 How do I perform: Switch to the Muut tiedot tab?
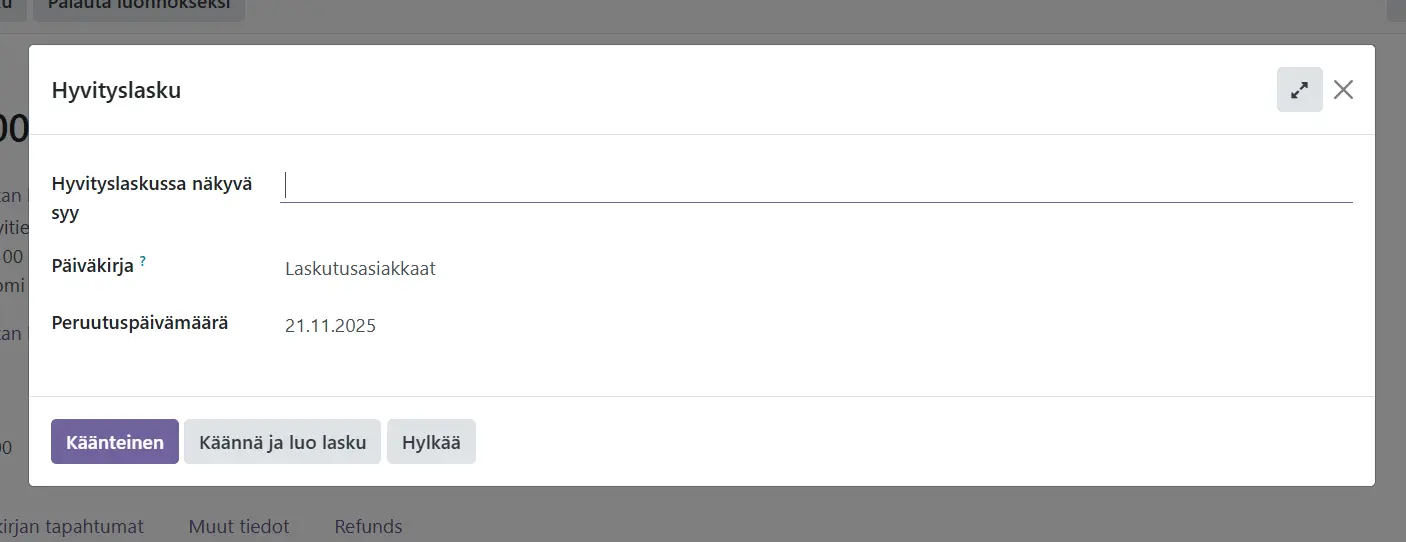[x=239, y=526]
